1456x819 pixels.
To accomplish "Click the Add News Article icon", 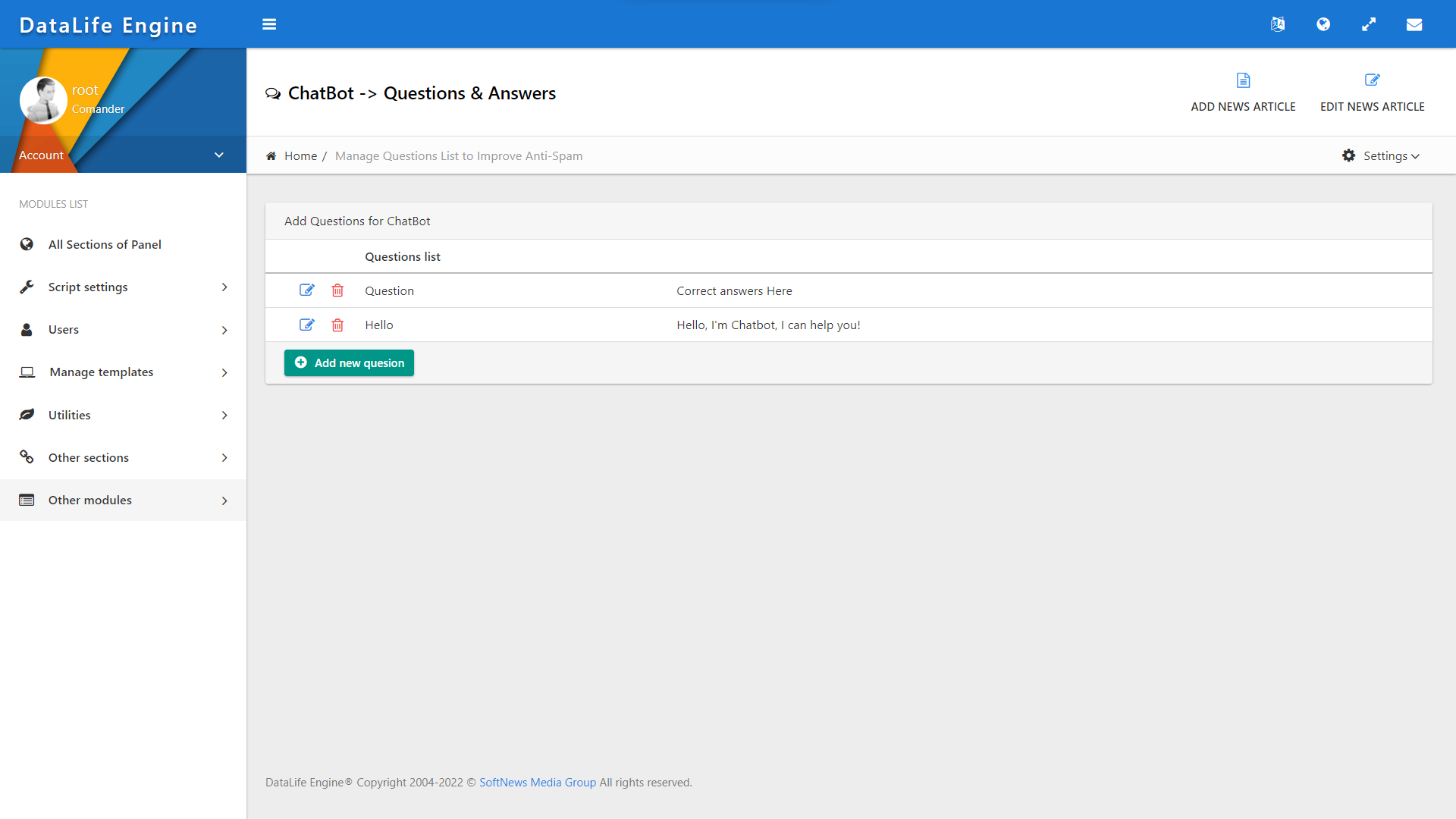I will 1243,80.
